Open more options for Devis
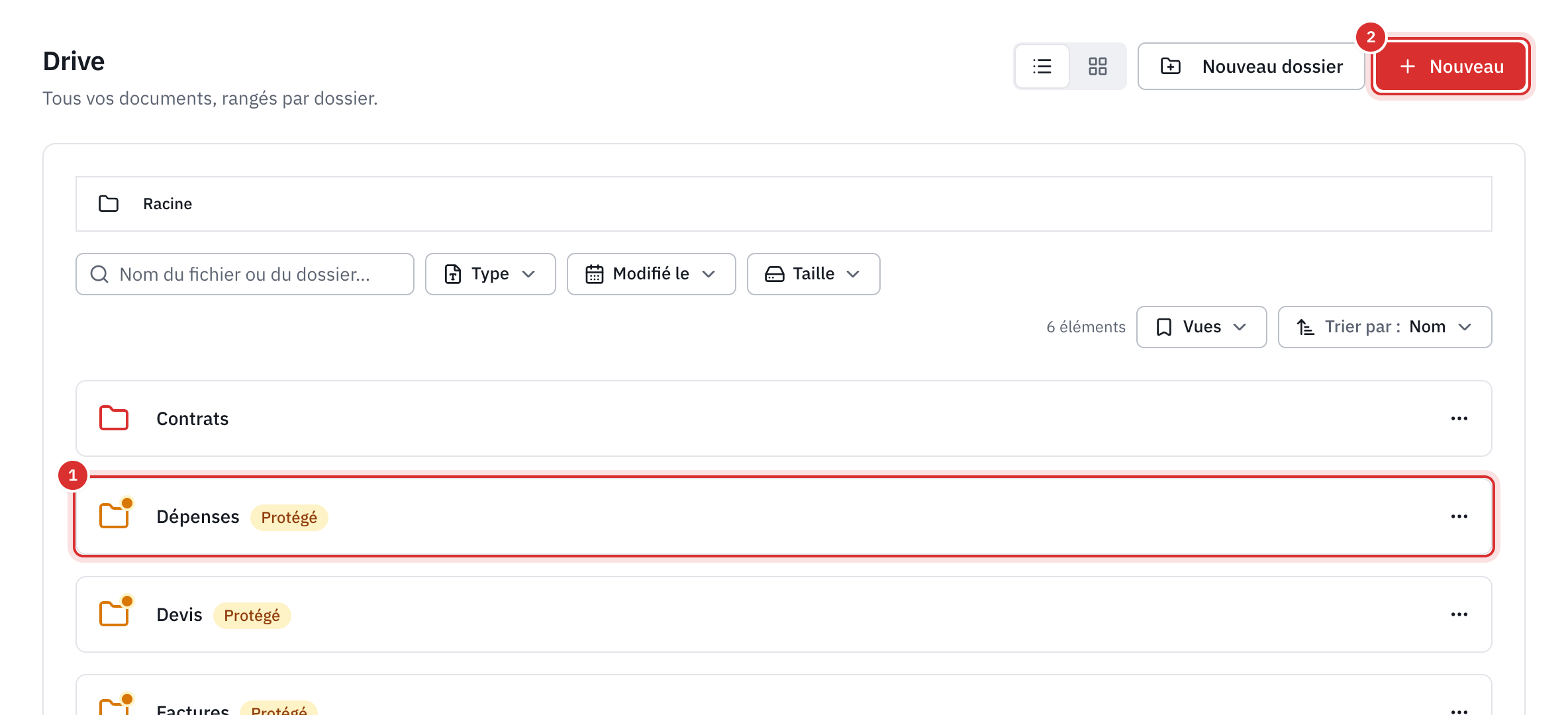1568x715 pixels. point(1459,614)
